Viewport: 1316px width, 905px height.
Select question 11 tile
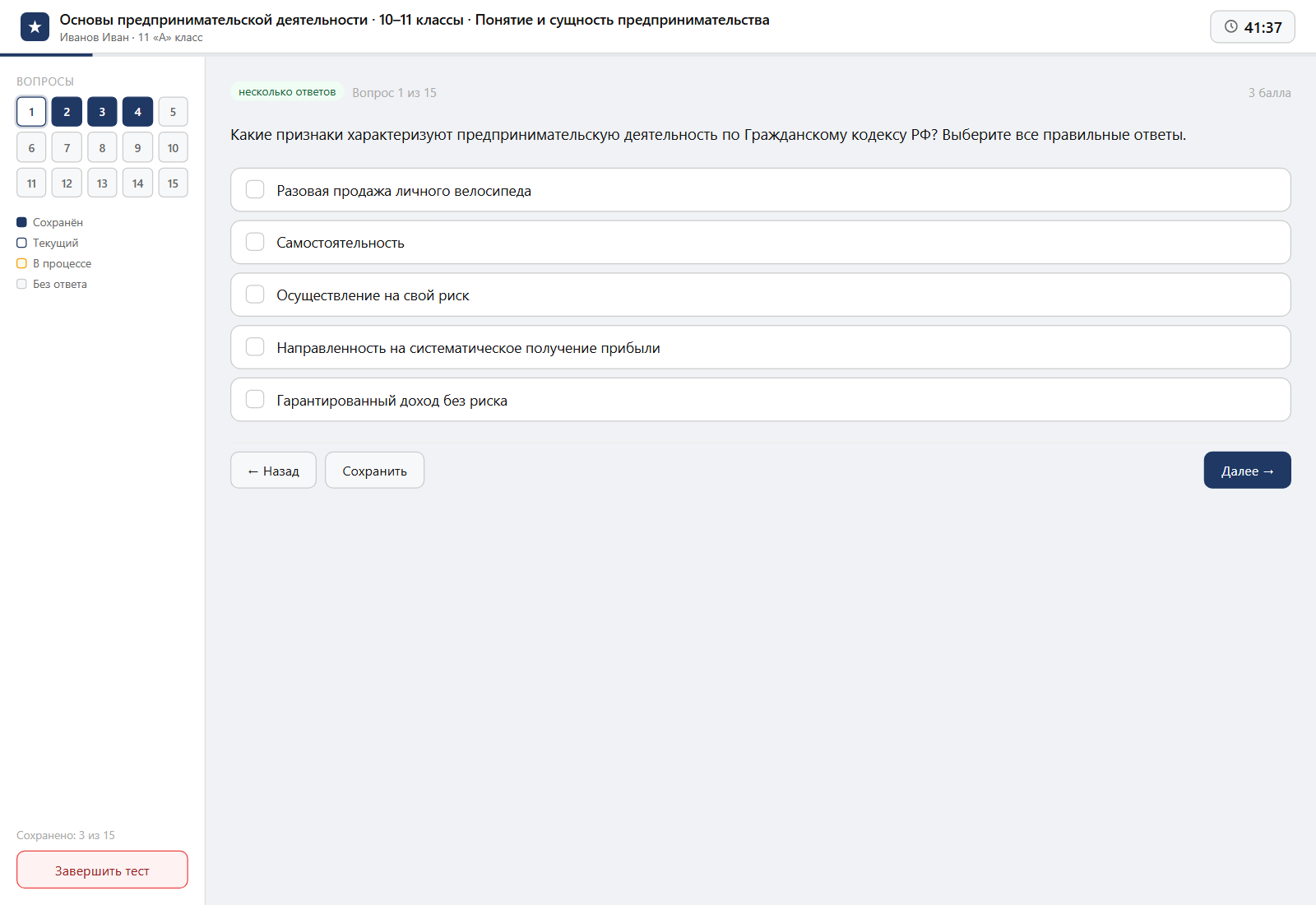(x=31, y=183)
